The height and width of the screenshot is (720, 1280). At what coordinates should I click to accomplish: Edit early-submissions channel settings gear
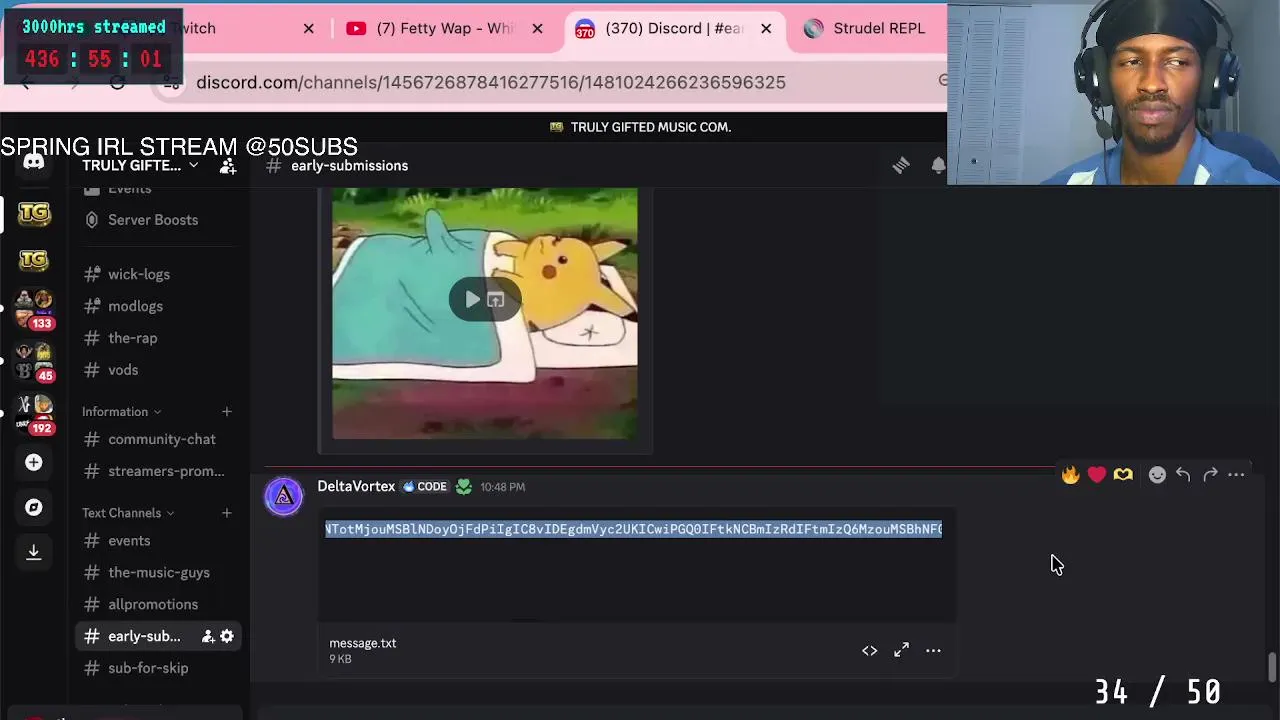click(227, 636)
